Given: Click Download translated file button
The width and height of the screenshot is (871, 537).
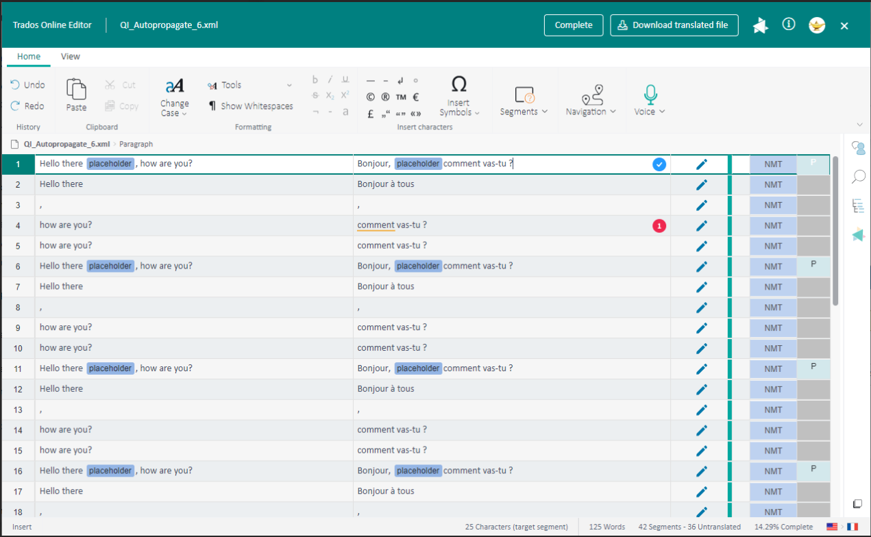Looking at the screenshot, I should pyautogui.click(x=674, y=25).
